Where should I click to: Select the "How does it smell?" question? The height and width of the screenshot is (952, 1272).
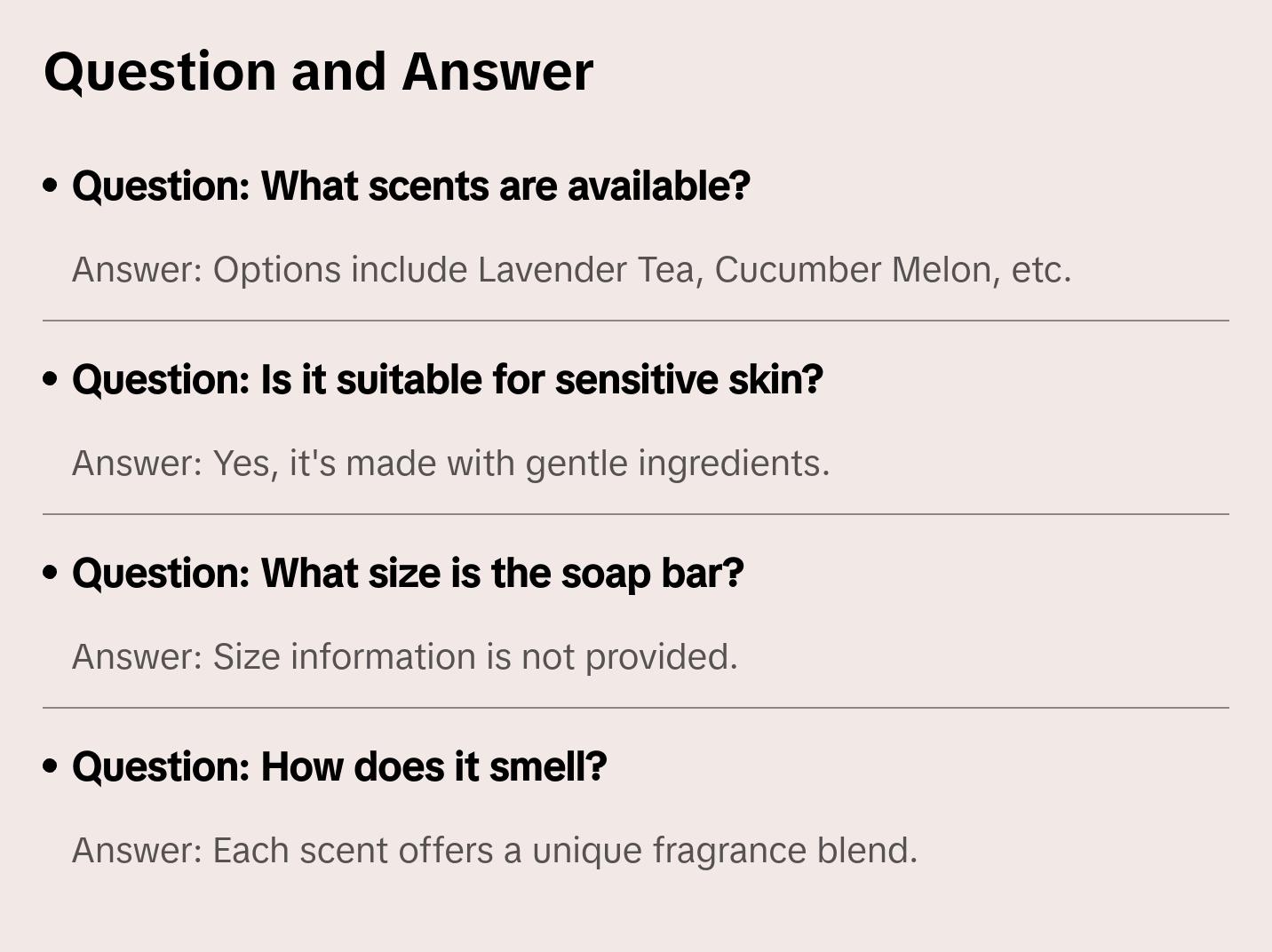(x=339, y=767)
